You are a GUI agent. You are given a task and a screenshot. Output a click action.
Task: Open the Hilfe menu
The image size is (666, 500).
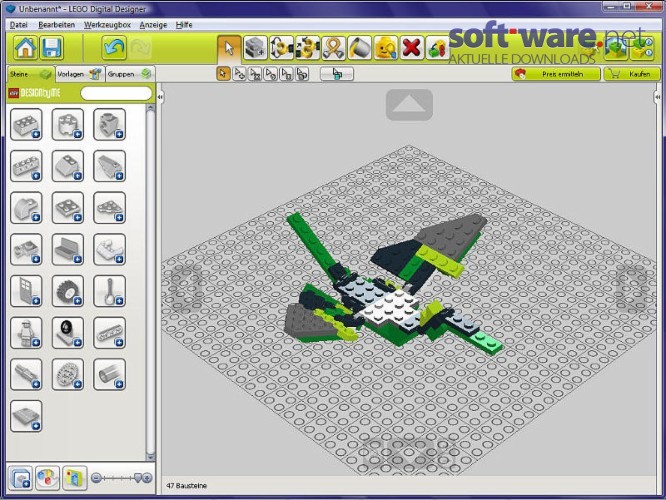pyautogui.click(x=184, y=25)
